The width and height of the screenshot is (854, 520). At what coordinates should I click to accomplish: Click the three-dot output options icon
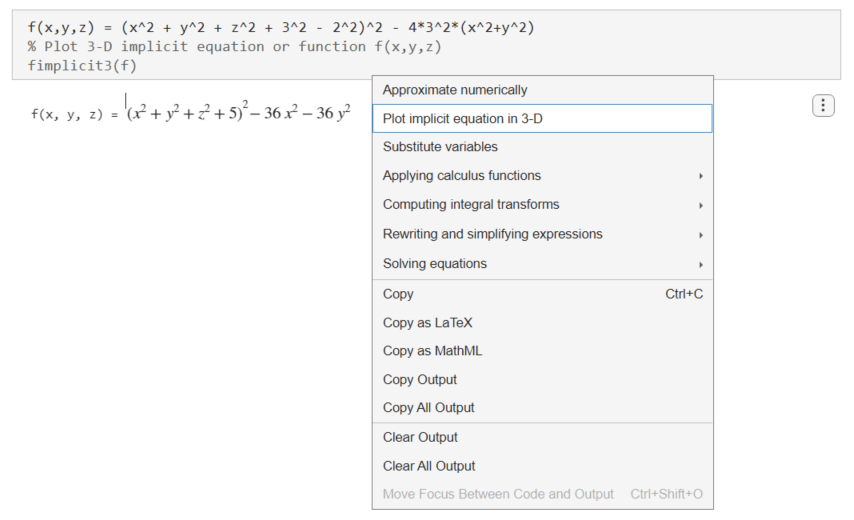(822, 105)
